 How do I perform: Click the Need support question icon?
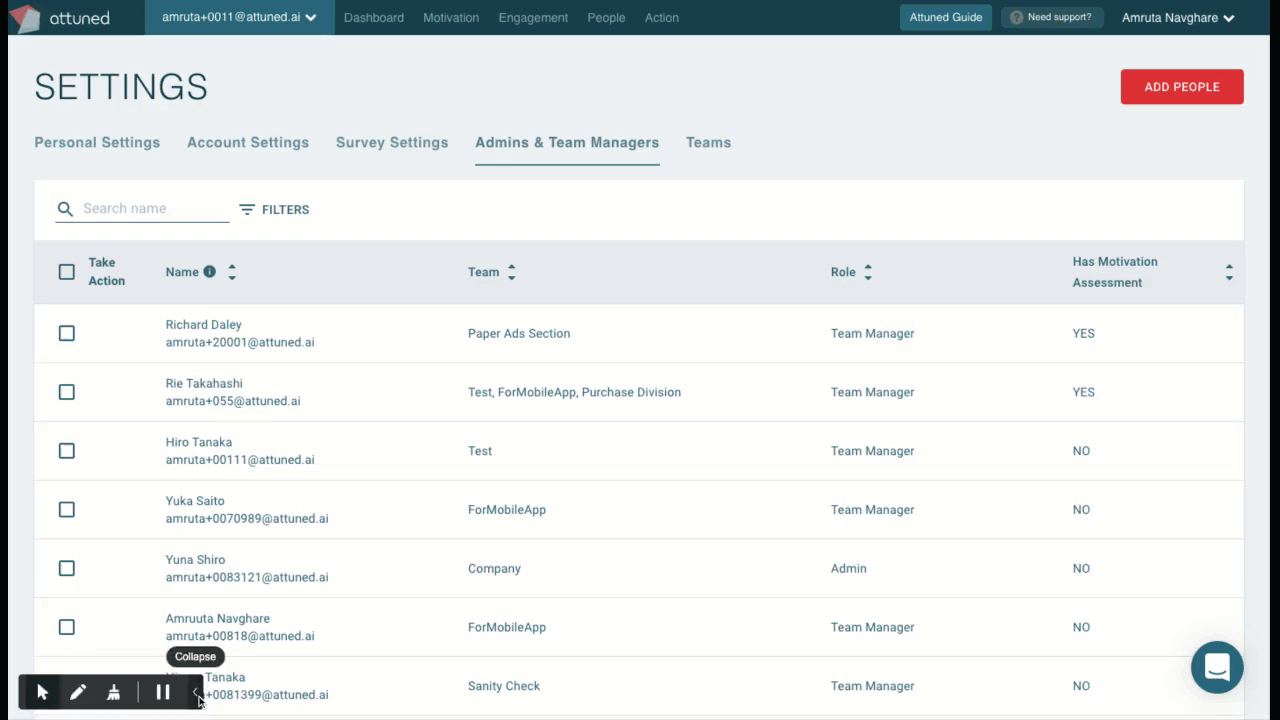click(1017, 17)
